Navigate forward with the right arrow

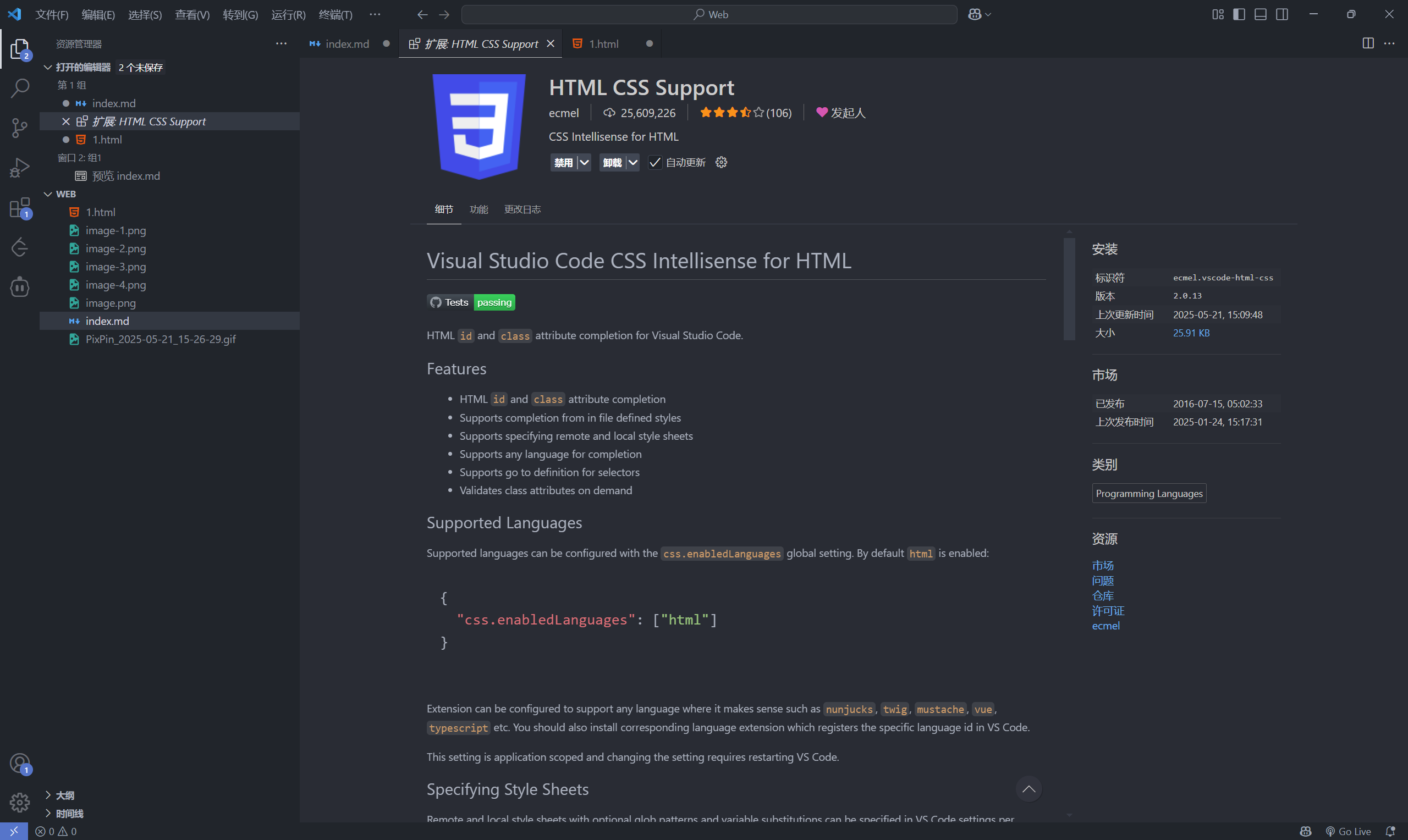[x=444, y=15]
